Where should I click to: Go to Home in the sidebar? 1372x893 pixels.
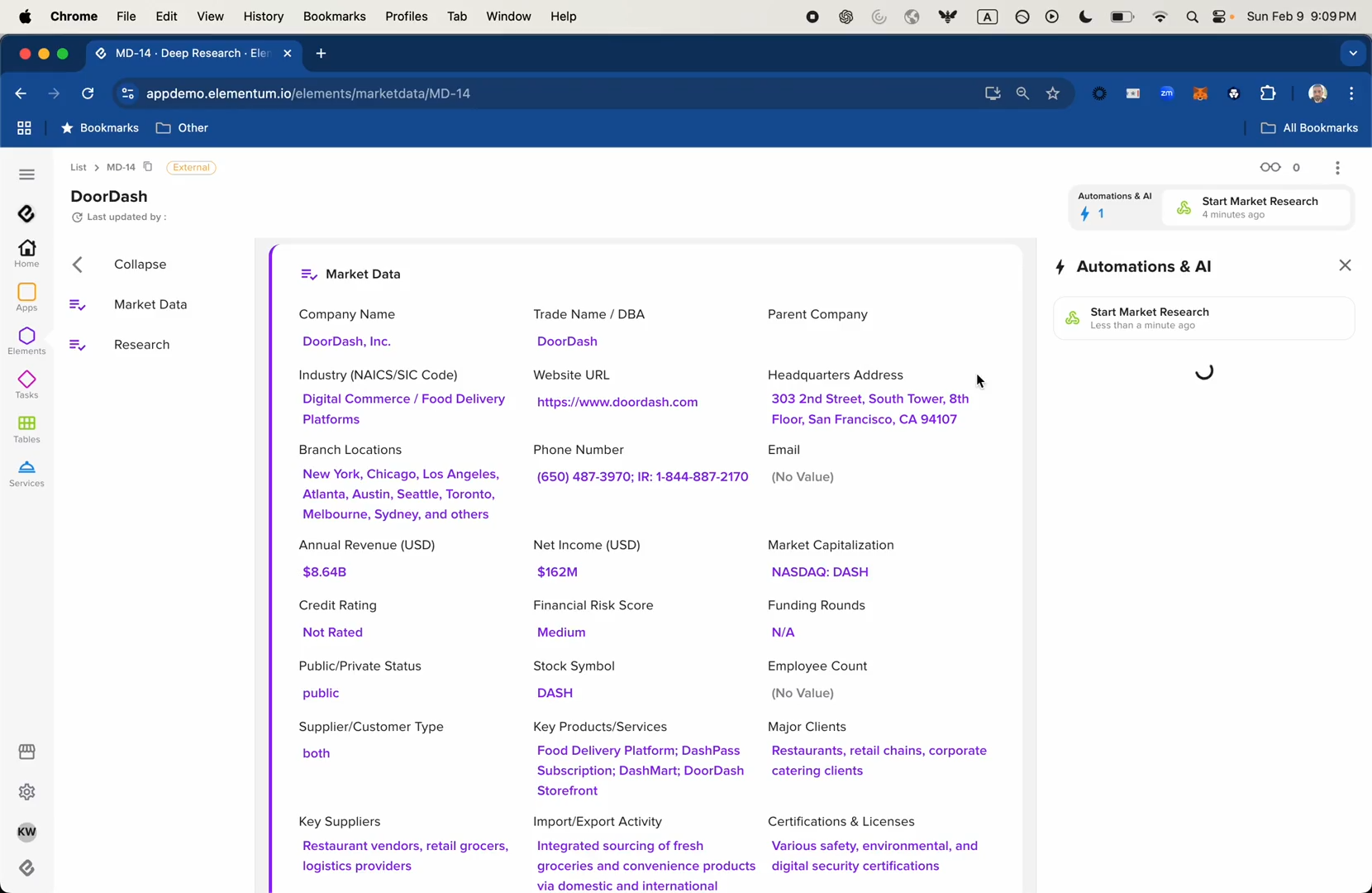[x=26, y=253]
